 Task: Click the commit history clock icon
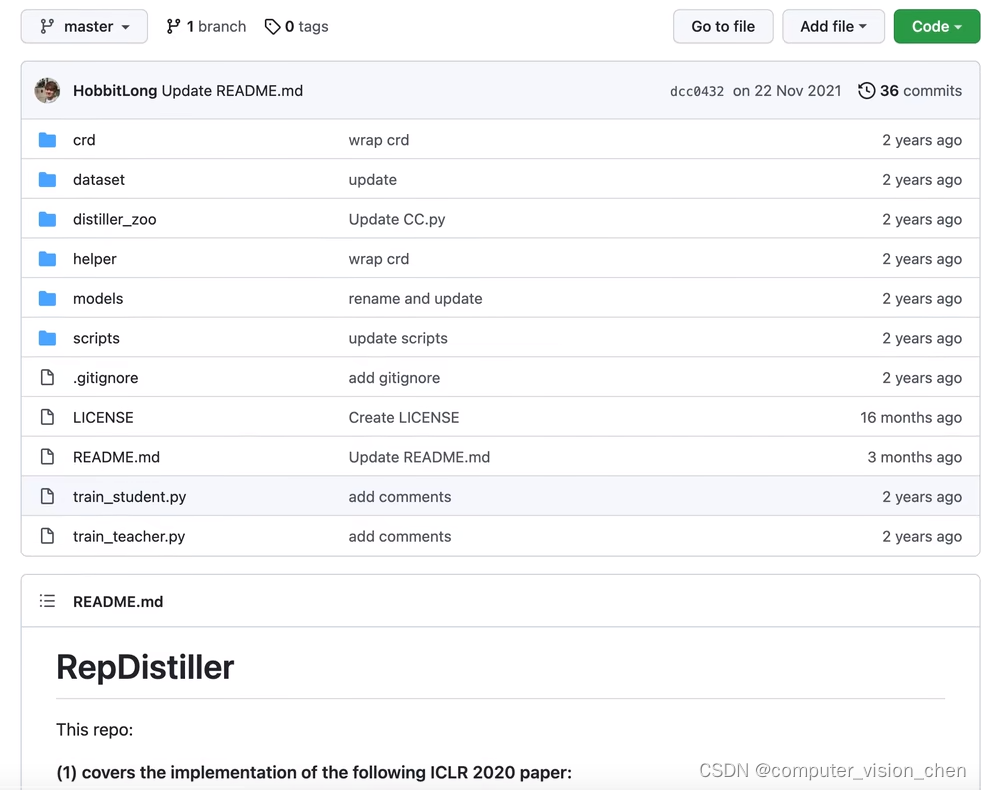[x=867, y=91]
